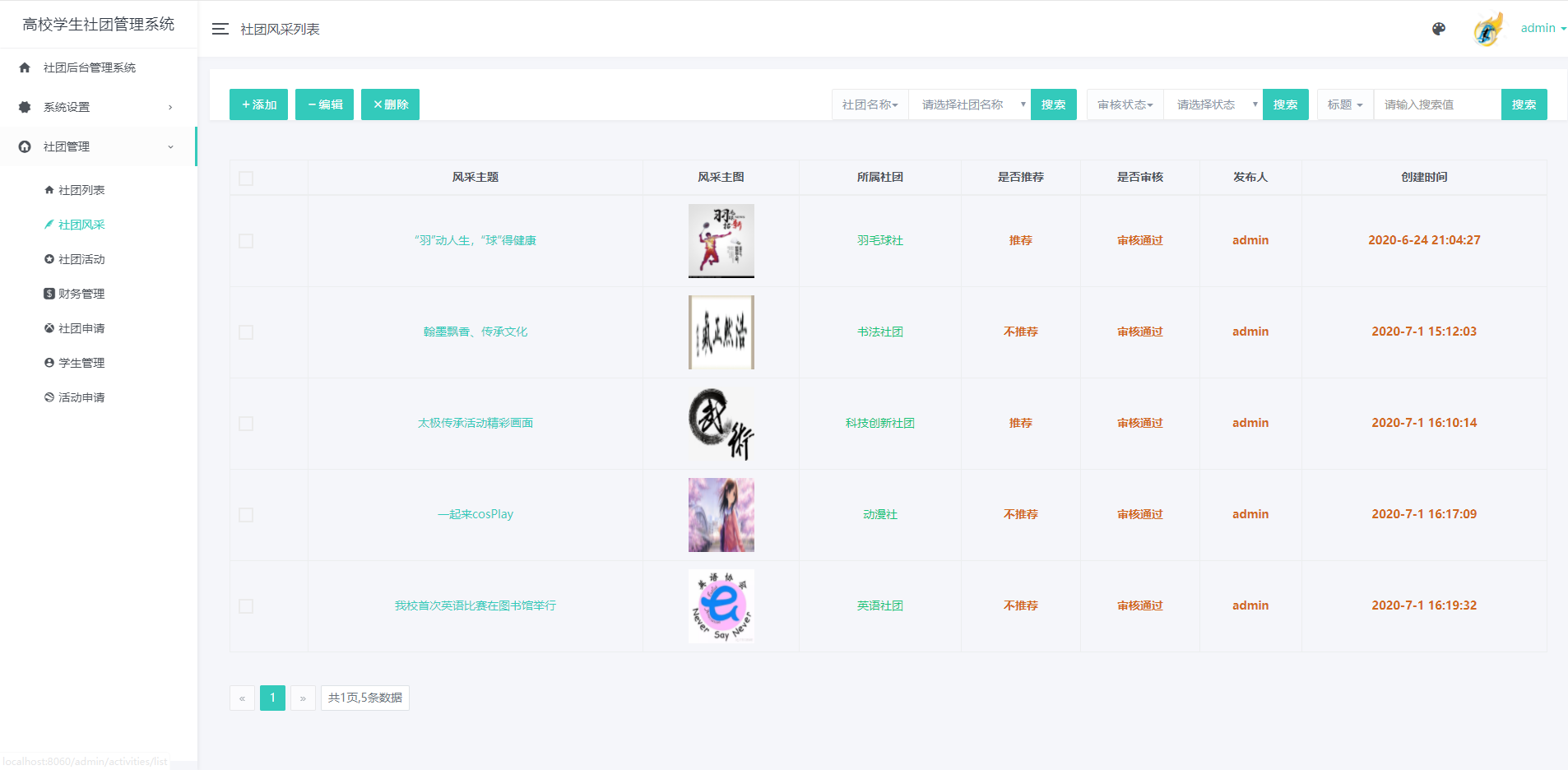The height and width of the screenshot is (770, 1568).
Task: Click the home icon beside 社团后台管理系统
Action: [x=25, y=67]
